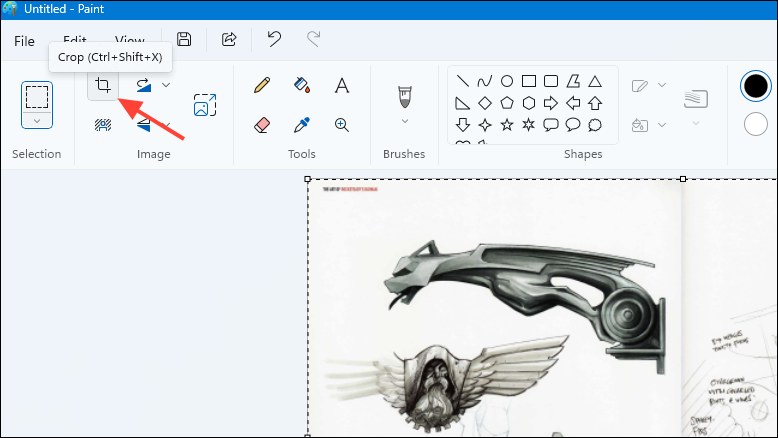
Task: Select the Rounded rectangle shape
Action: 551,81
